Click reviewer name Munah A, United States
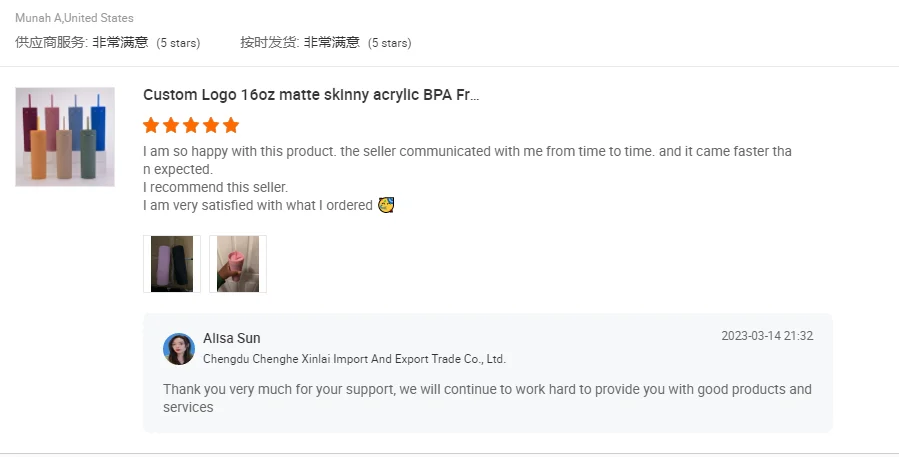Image resolution: width=899 pixels, height=457 pixels. coord(74,18)
